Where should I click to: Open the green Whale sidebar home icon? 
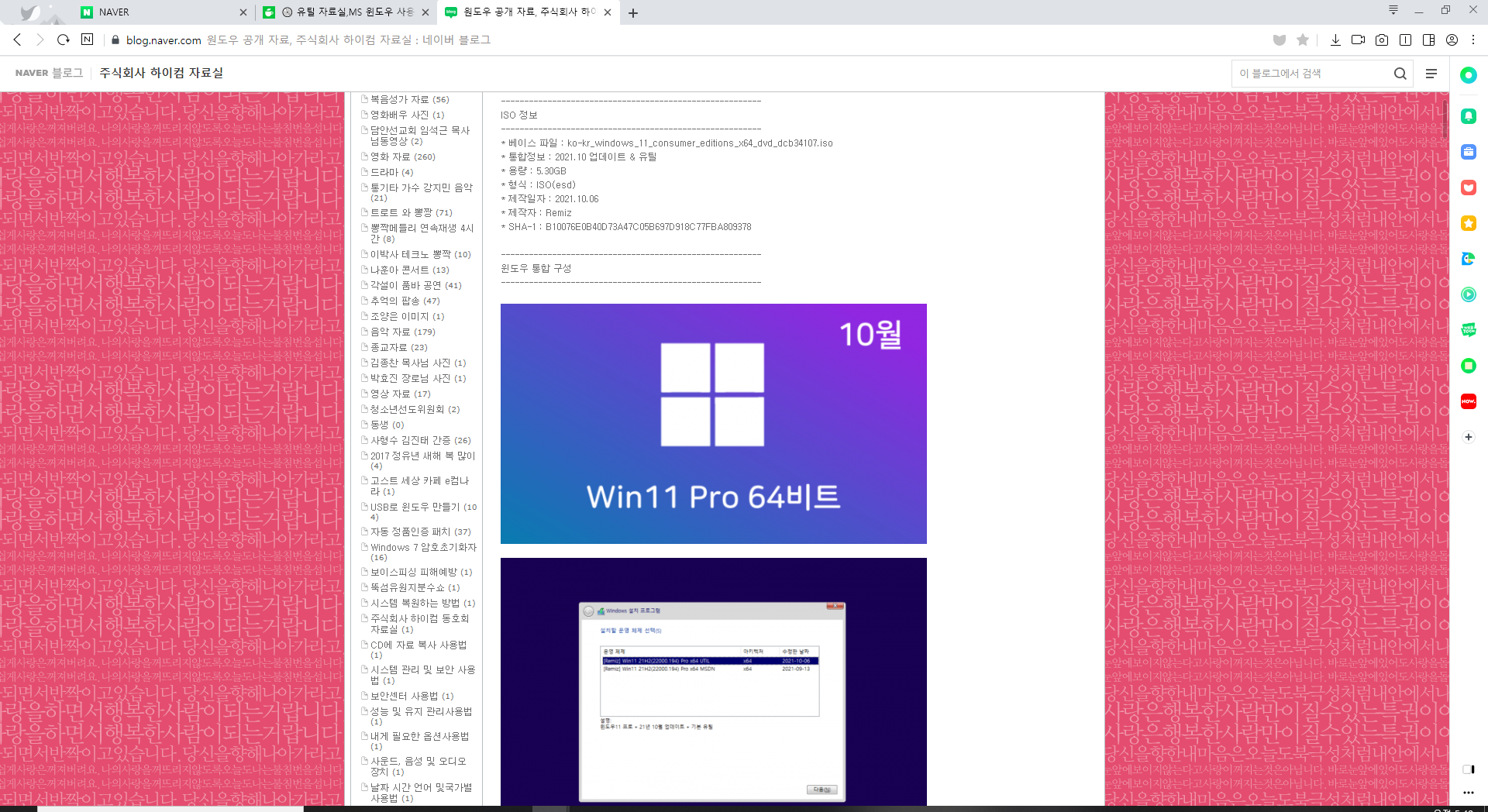click(1468, 75)
